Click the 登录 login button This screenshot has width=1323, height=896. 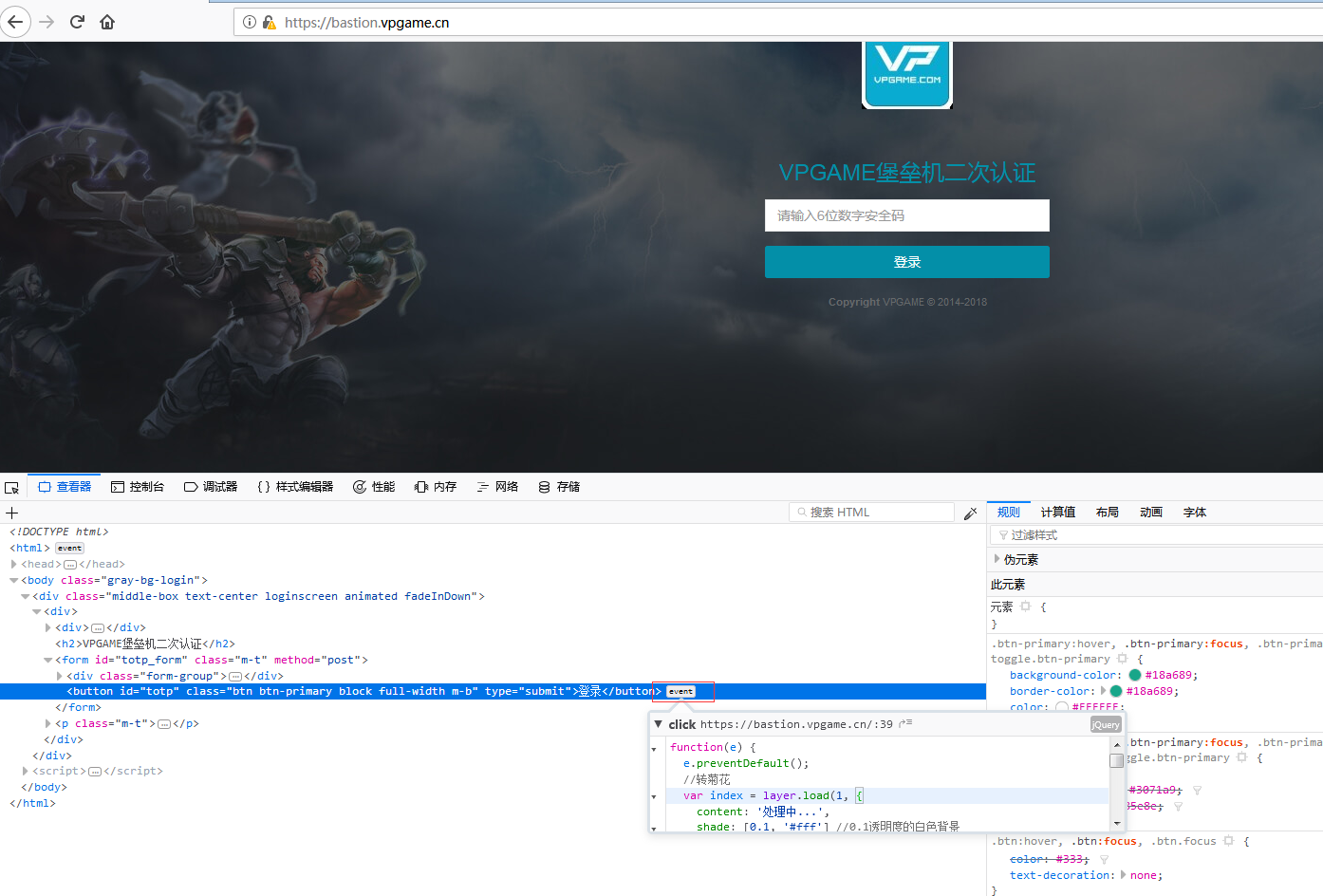click(x=907, y=262)
